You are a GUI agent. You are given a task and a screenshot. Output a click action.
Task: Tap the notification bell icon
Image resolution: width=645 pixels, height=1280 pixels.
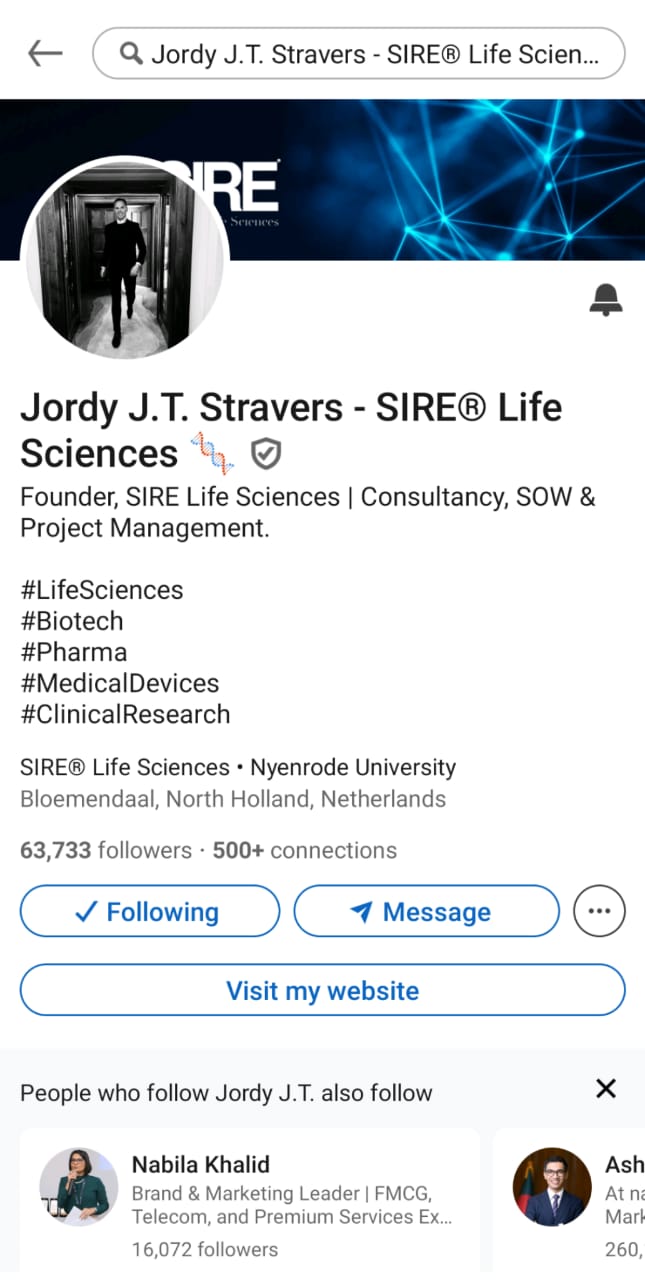tap(605, 299)
